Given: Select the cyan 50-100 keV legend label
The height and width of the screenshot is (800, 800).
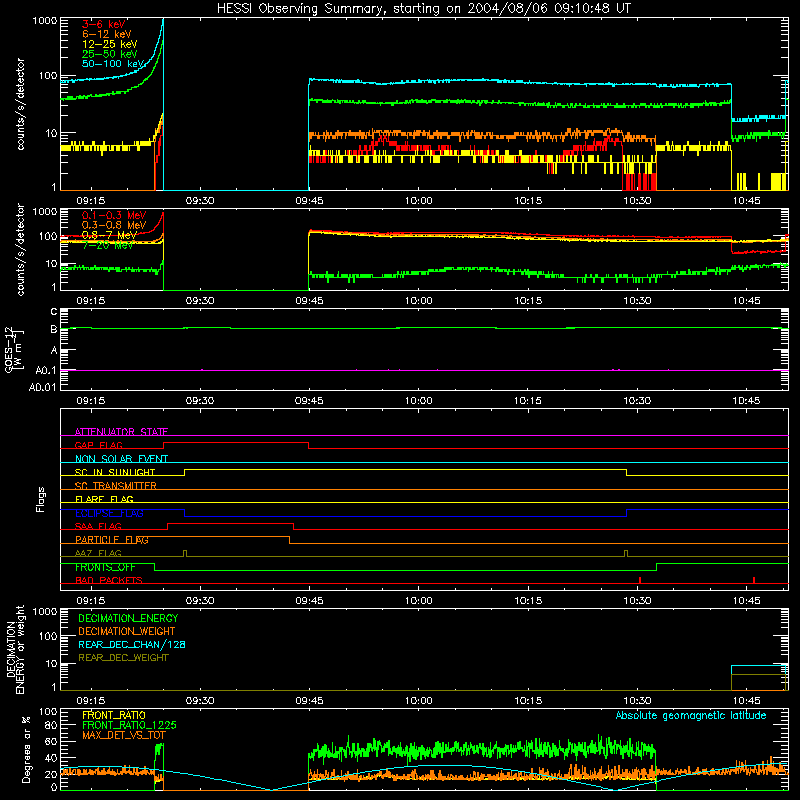Looking at the screenshot, I should pyautogui.click(x=113, y=64).
